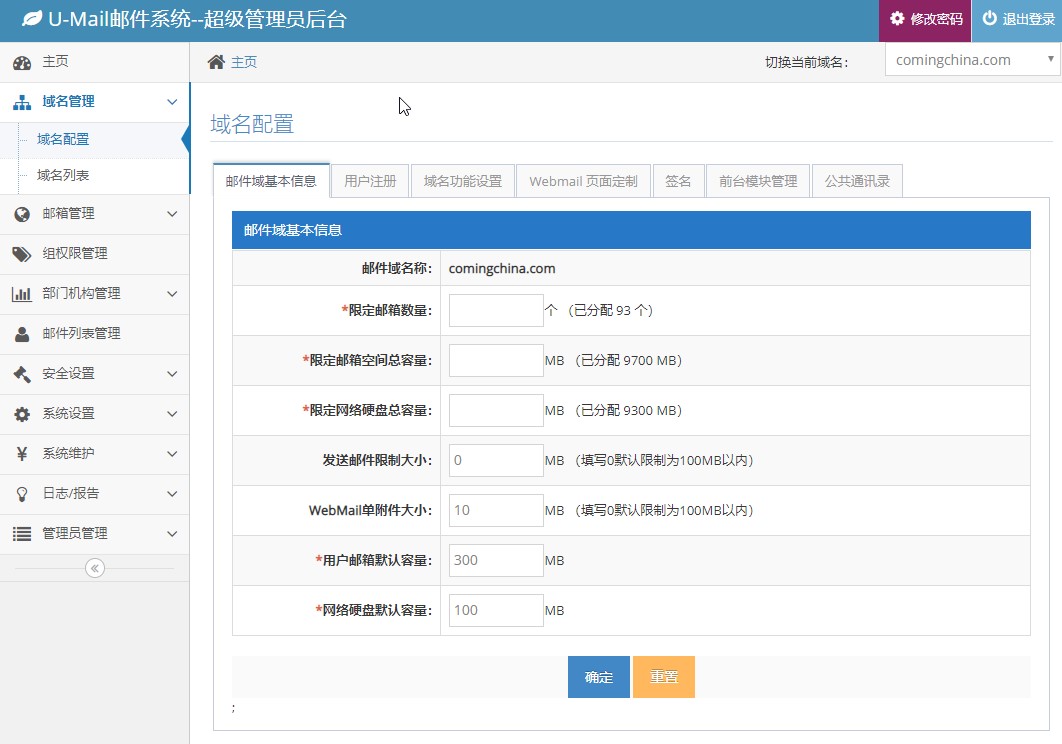Open the 主页 breadcrumb link

coord(244,62)
